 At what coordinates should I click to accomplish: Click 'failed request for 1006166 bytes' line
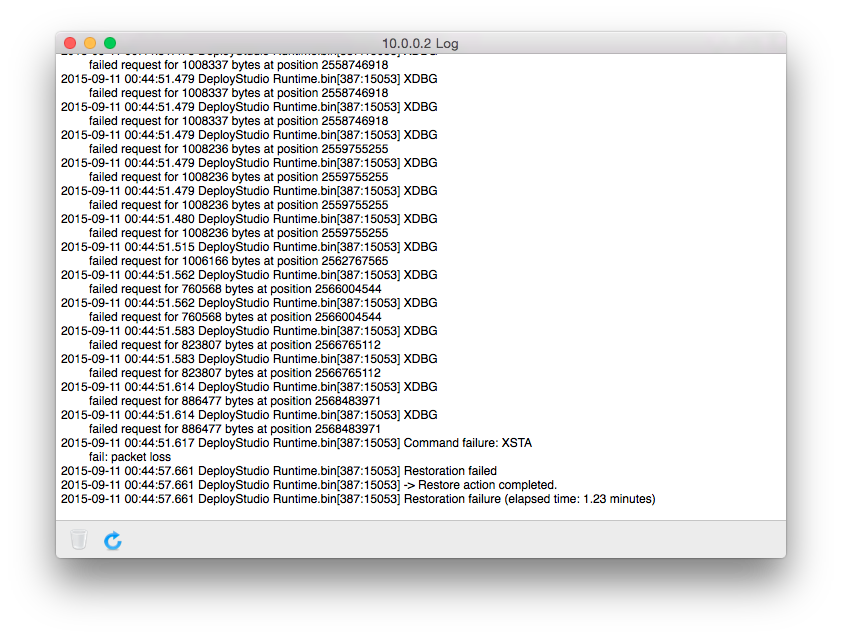[238, 261]
